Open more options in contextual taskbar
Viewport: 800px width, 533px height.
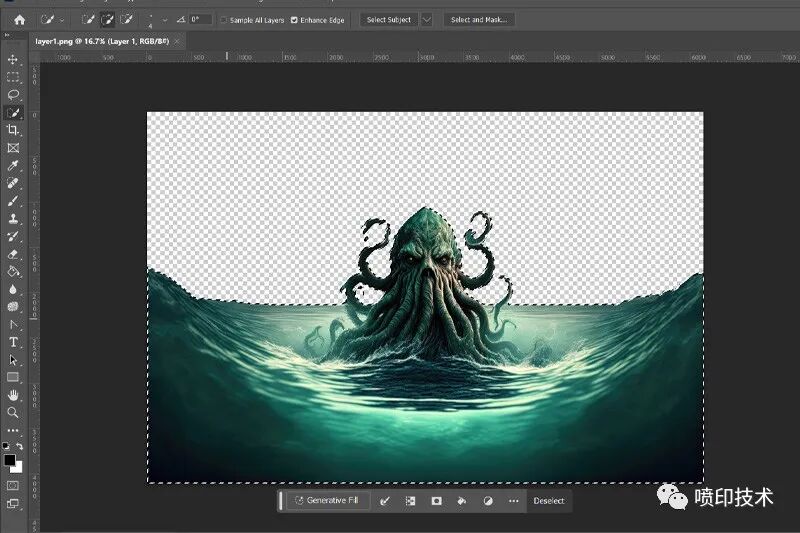(x=514, y=501)
